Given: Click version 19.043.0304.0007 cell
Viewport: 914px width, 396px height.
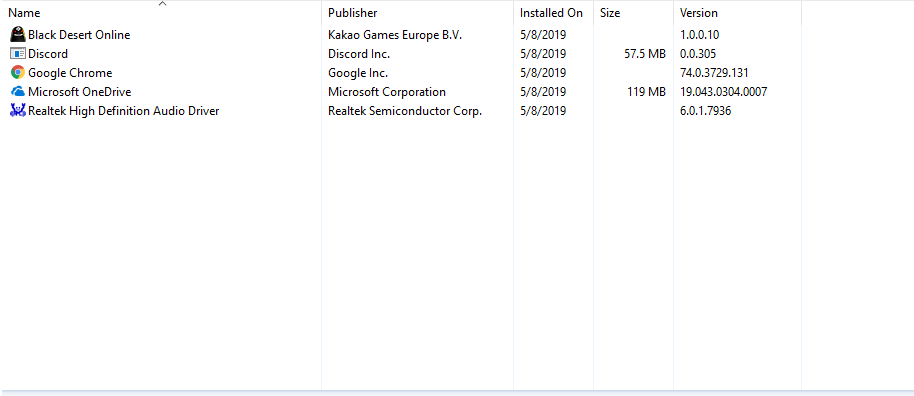Looking at the screenshot, I should [723, 92].
